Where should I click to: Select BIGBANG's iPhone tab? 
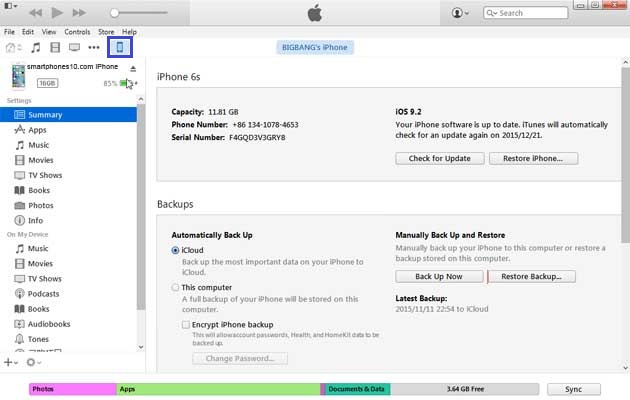(x=315, y=47)
